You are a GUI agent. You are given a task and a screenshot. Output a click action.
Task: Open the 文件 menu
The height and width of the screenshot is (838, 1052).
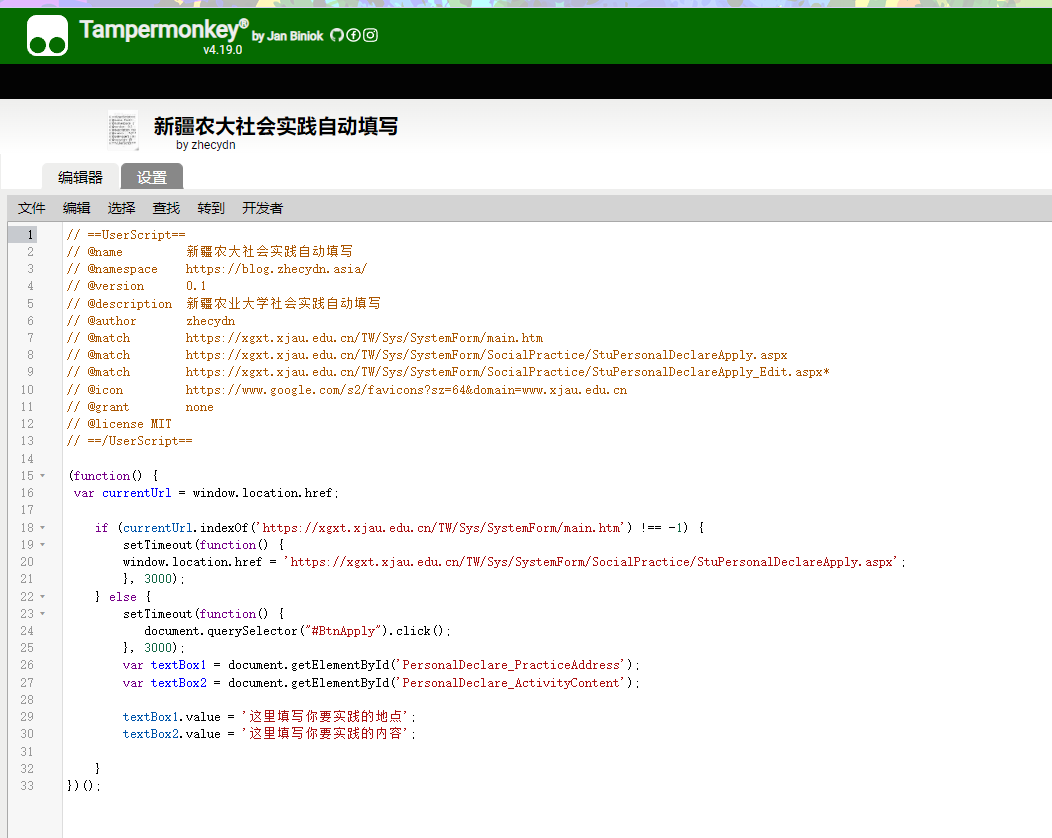(x=32, y=208)
